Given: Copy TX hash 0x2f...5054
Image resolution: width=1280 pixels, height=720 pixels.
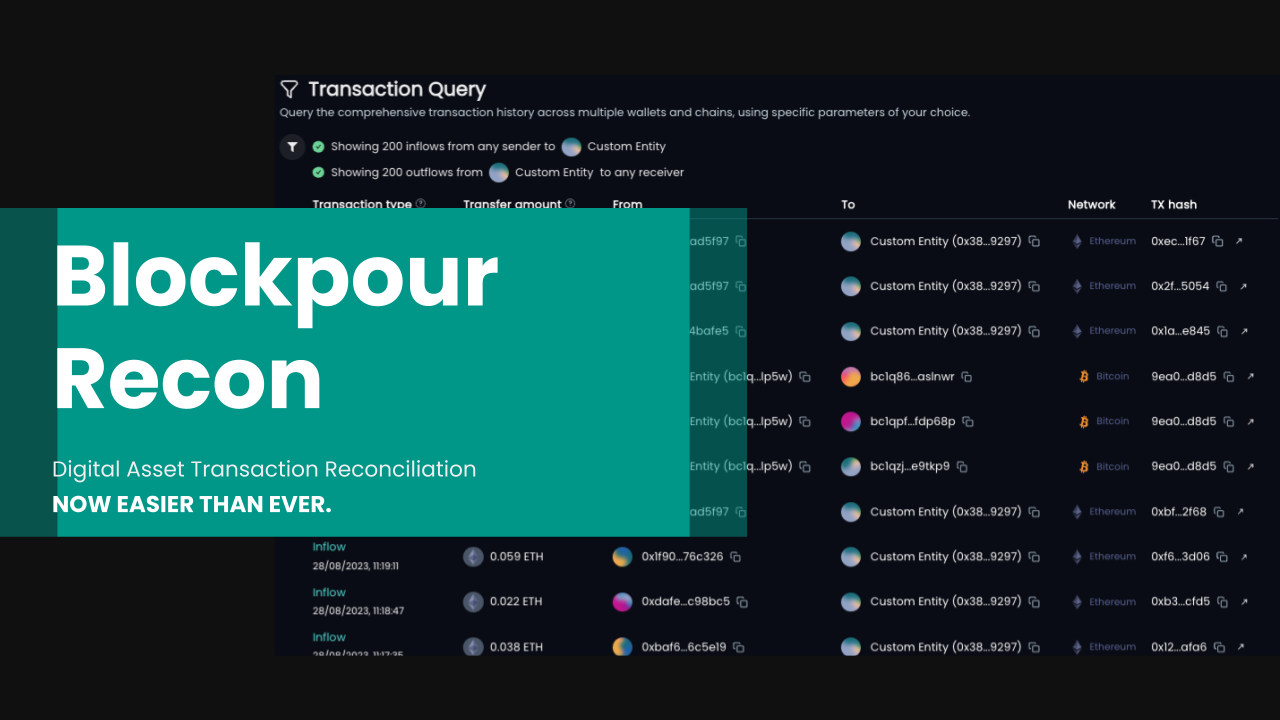Looking at the screenshot, I should click(x=1223, y=286).
